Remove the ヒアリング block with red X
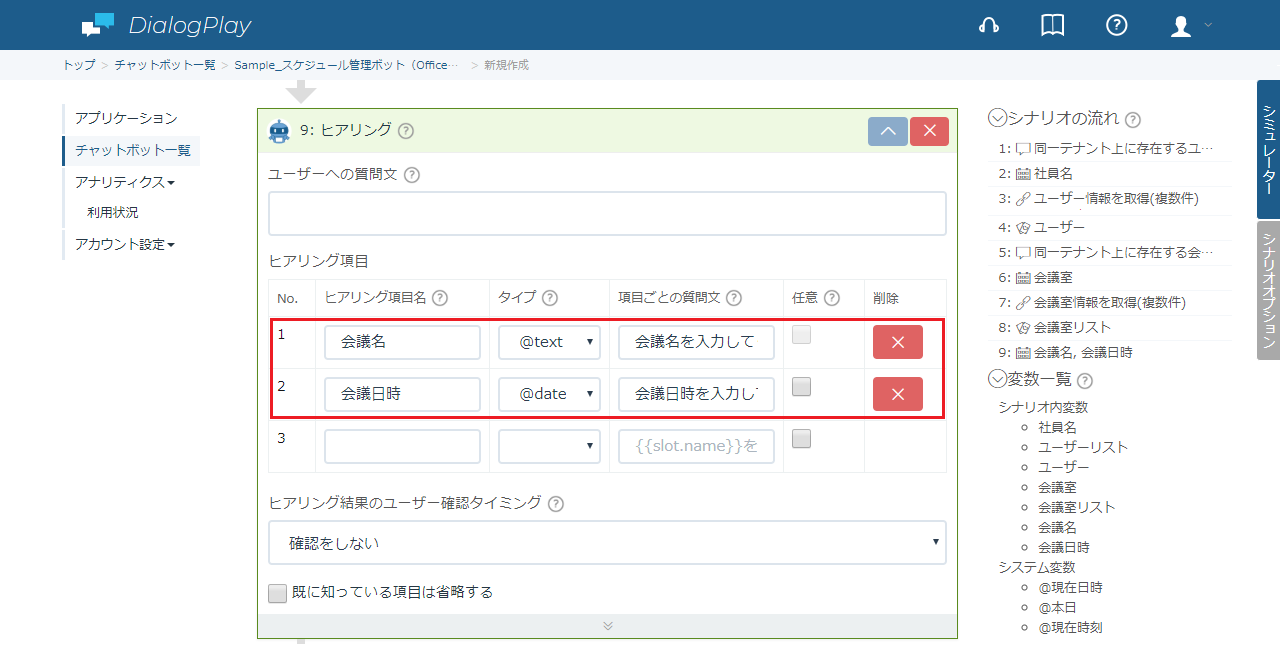1280x650 pixels. click(929, 131)
